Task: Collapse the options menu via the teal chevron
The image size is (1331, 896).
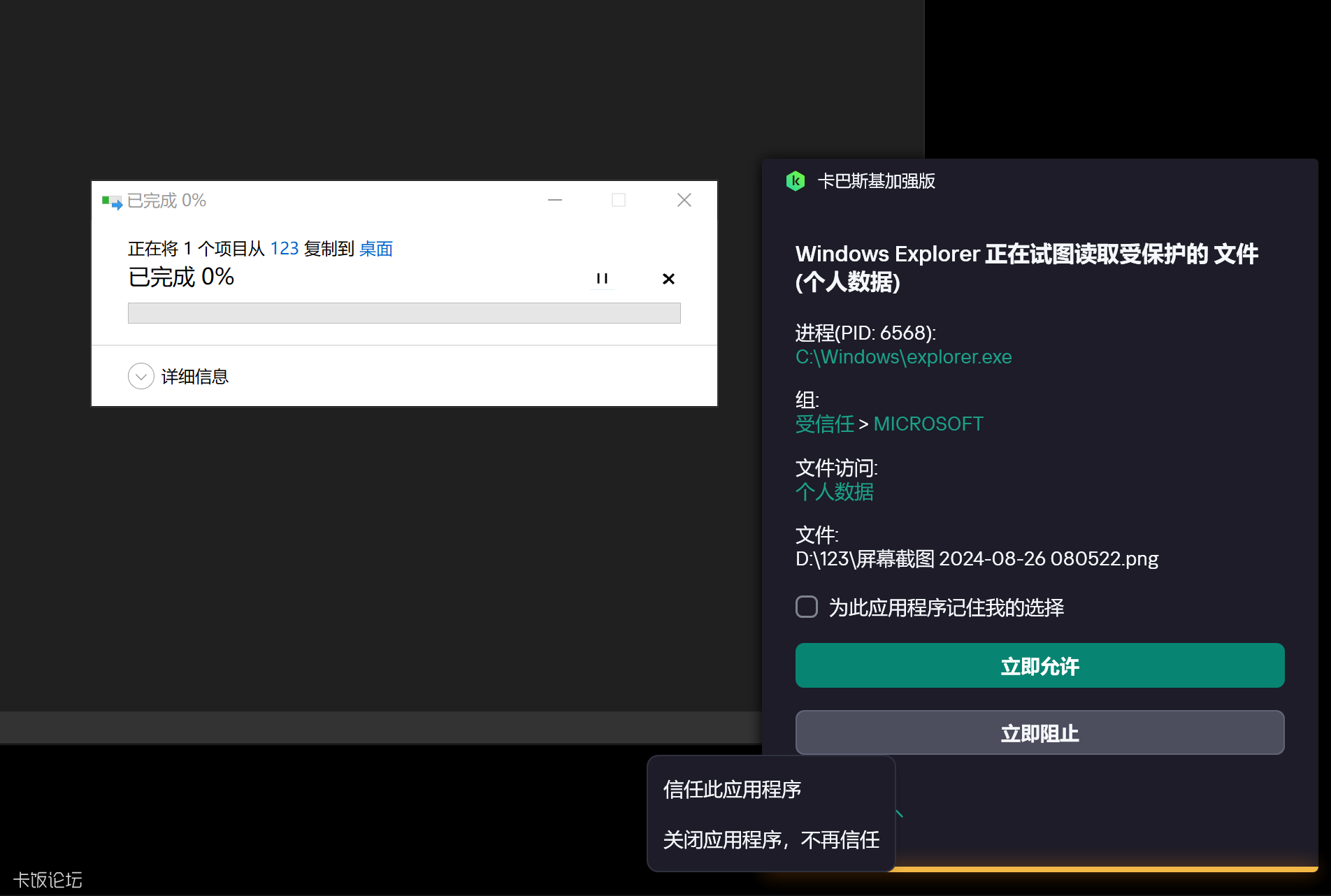Action: coord(899,813)
